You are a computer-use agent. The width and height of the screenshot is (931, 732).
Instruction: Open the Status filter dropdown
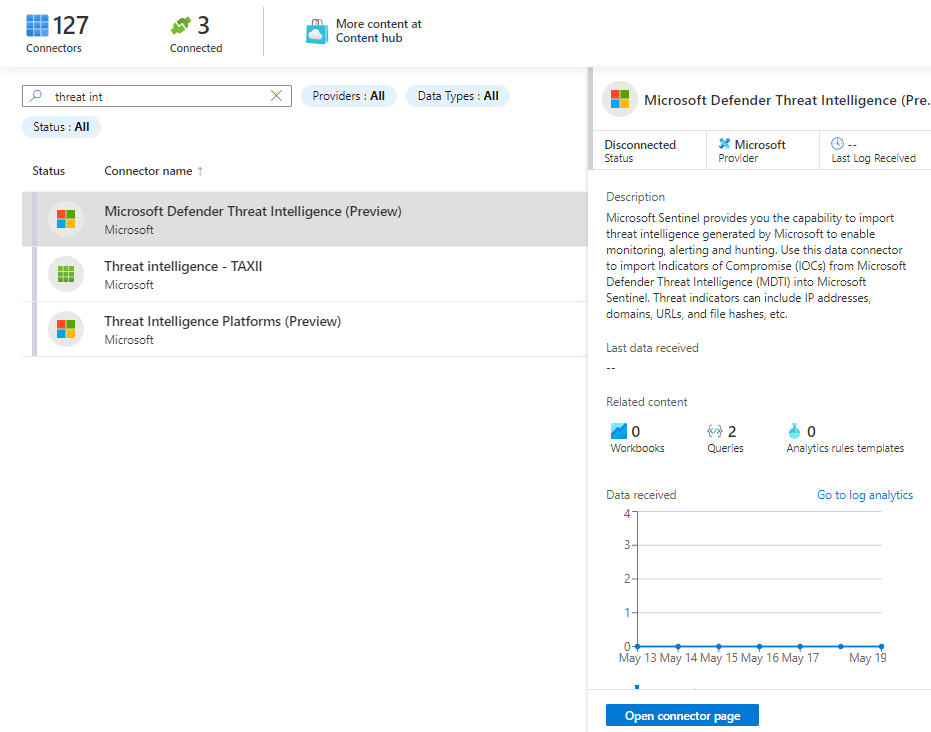pos(61,127)
